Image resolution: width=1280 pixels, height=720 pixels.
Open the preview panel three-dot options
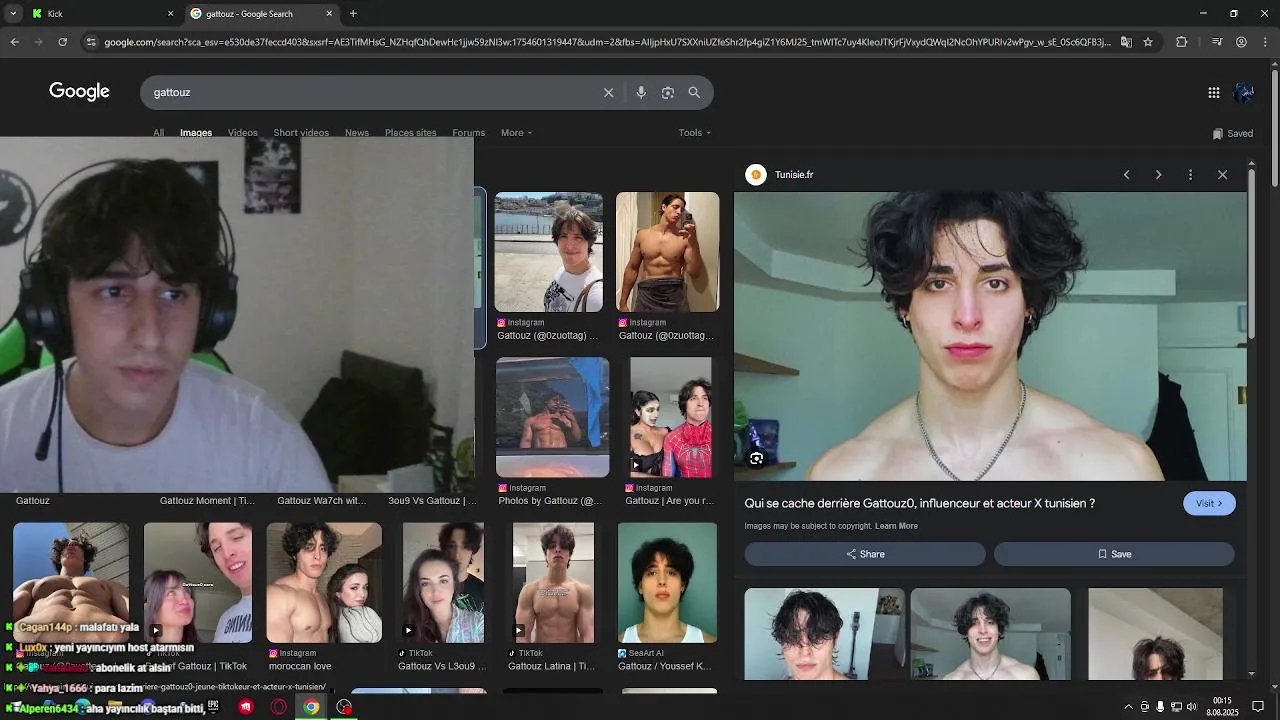coord(1190,174)
